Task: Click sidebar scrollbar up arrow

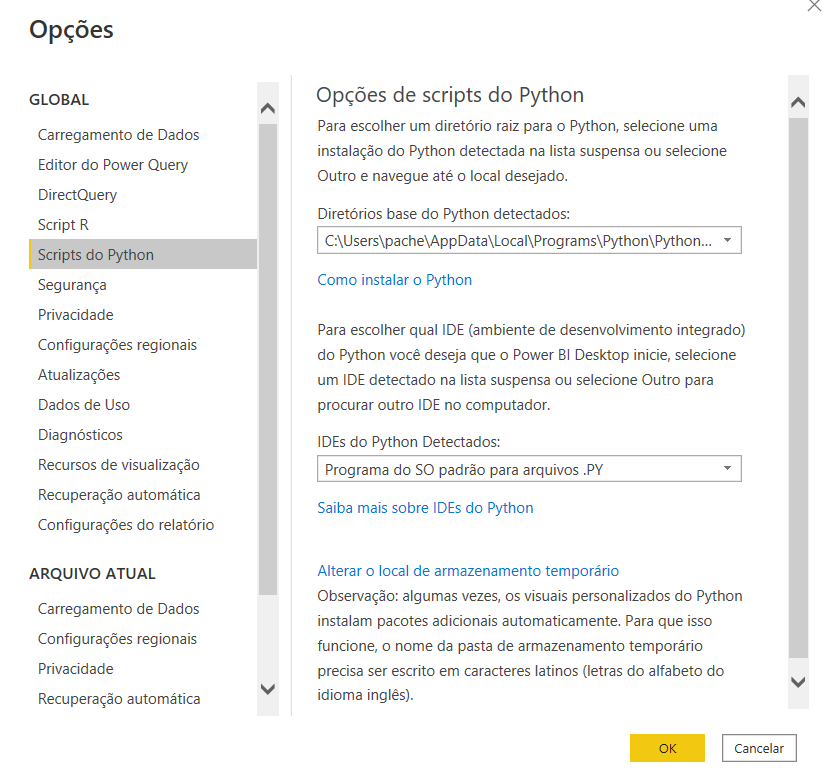Action: (x=268, y=109)
